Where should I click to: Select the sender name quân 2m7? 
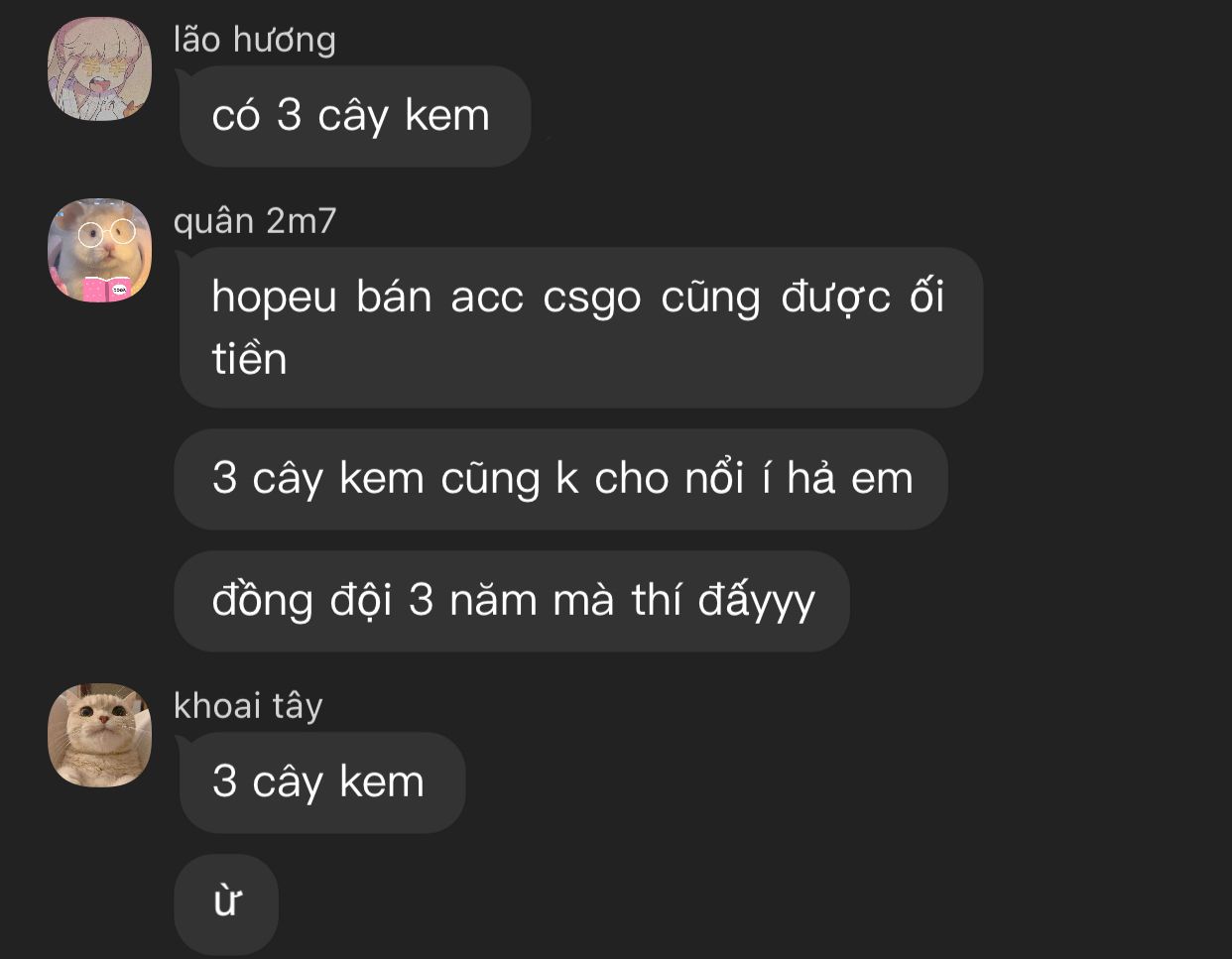pyautogui.click(x=255, y=220)
